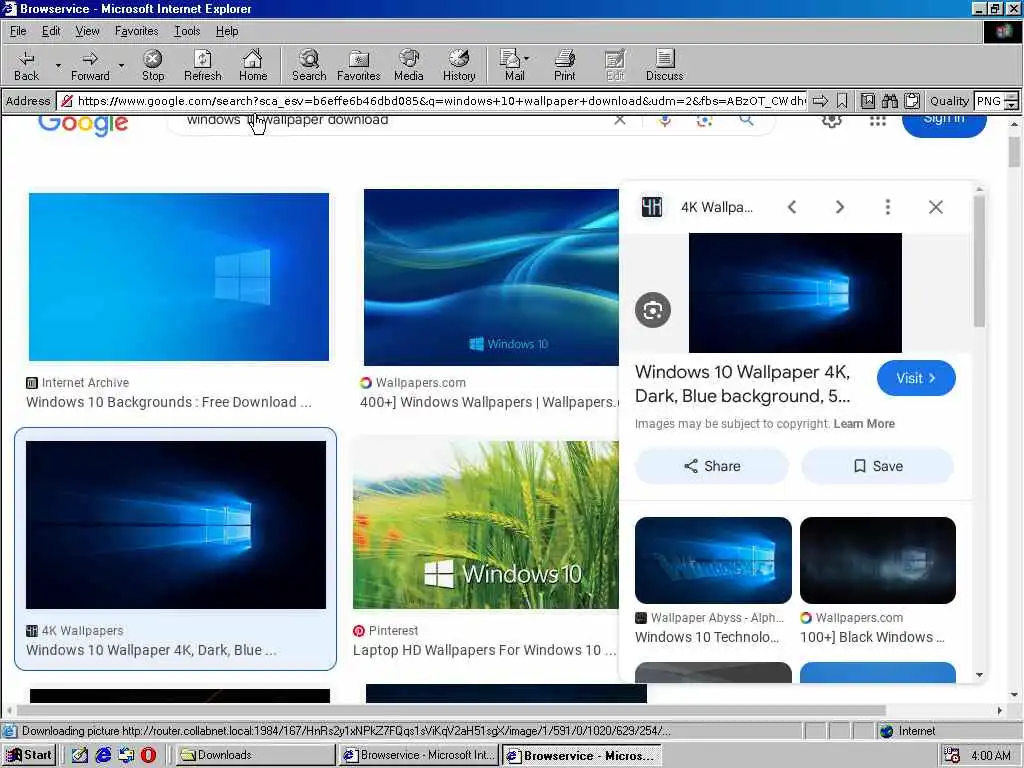The image size is (1024, 768).
Task: Open the Tools menu
Action: tap(187, 31)
